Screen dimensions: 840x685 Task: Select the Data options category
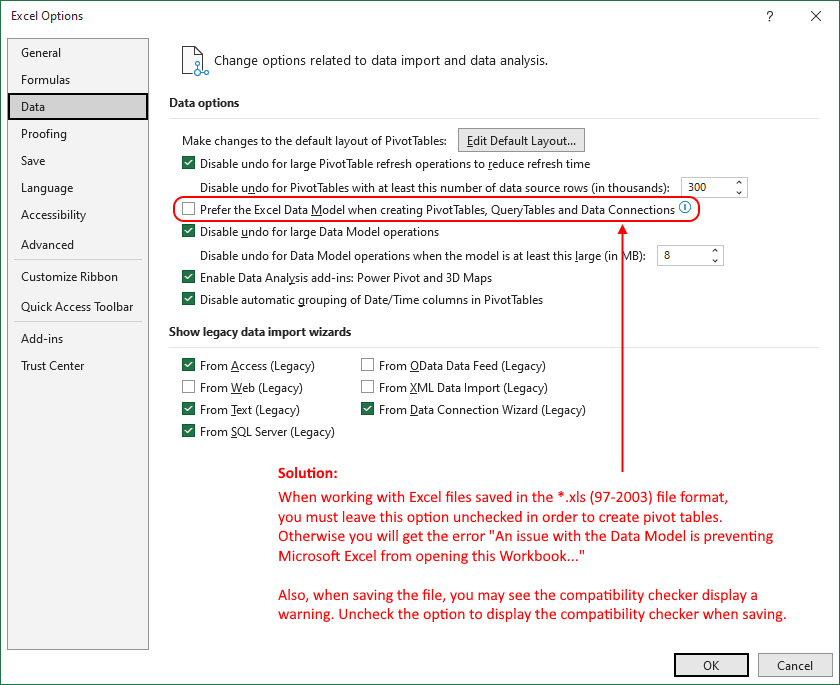pyautogui.click(x=78, y=107)
